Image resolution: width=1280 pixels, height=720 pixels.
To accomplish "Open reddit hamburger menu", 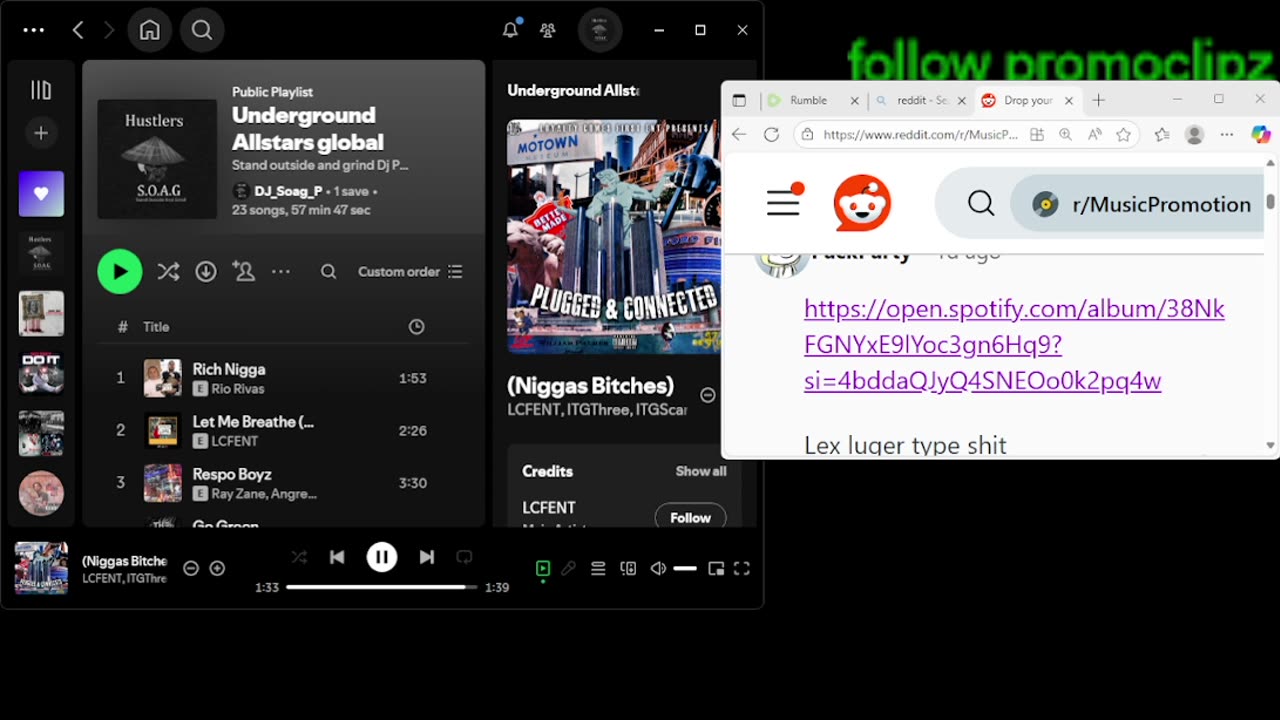I will click(x=784, y=203).
